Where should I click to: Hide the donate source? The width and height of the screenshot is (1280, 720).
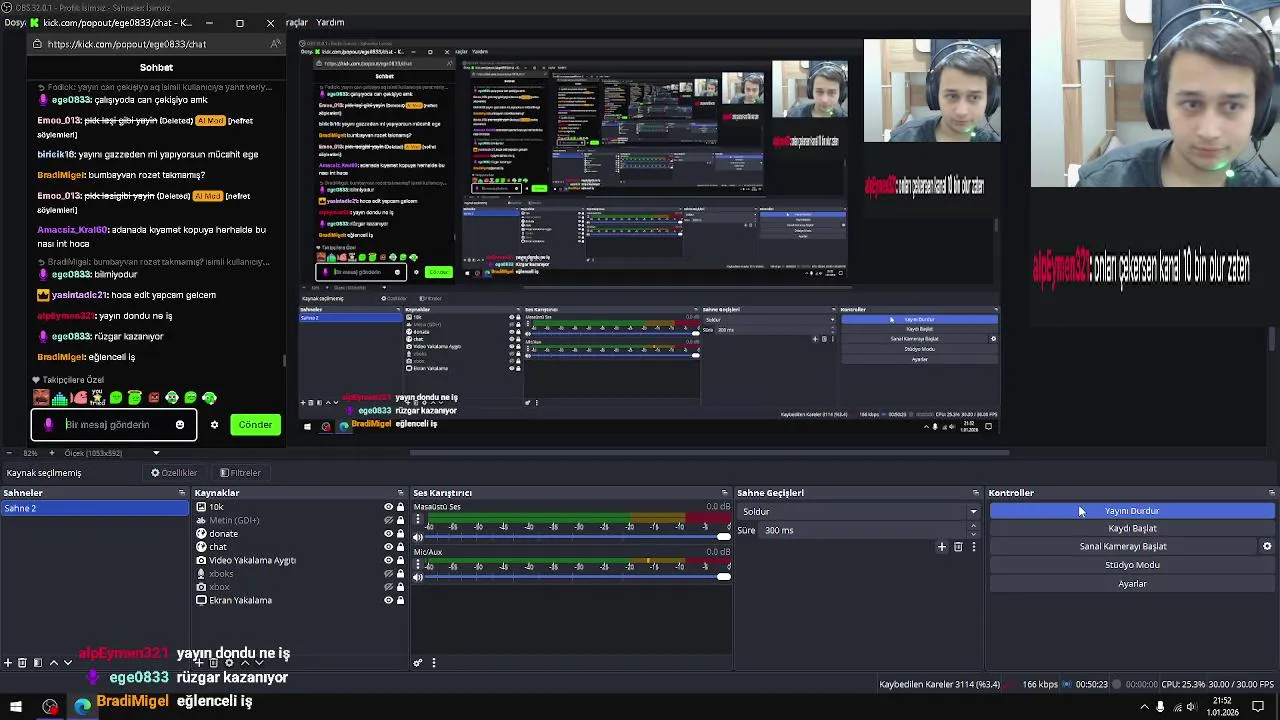tap(388, 534)
